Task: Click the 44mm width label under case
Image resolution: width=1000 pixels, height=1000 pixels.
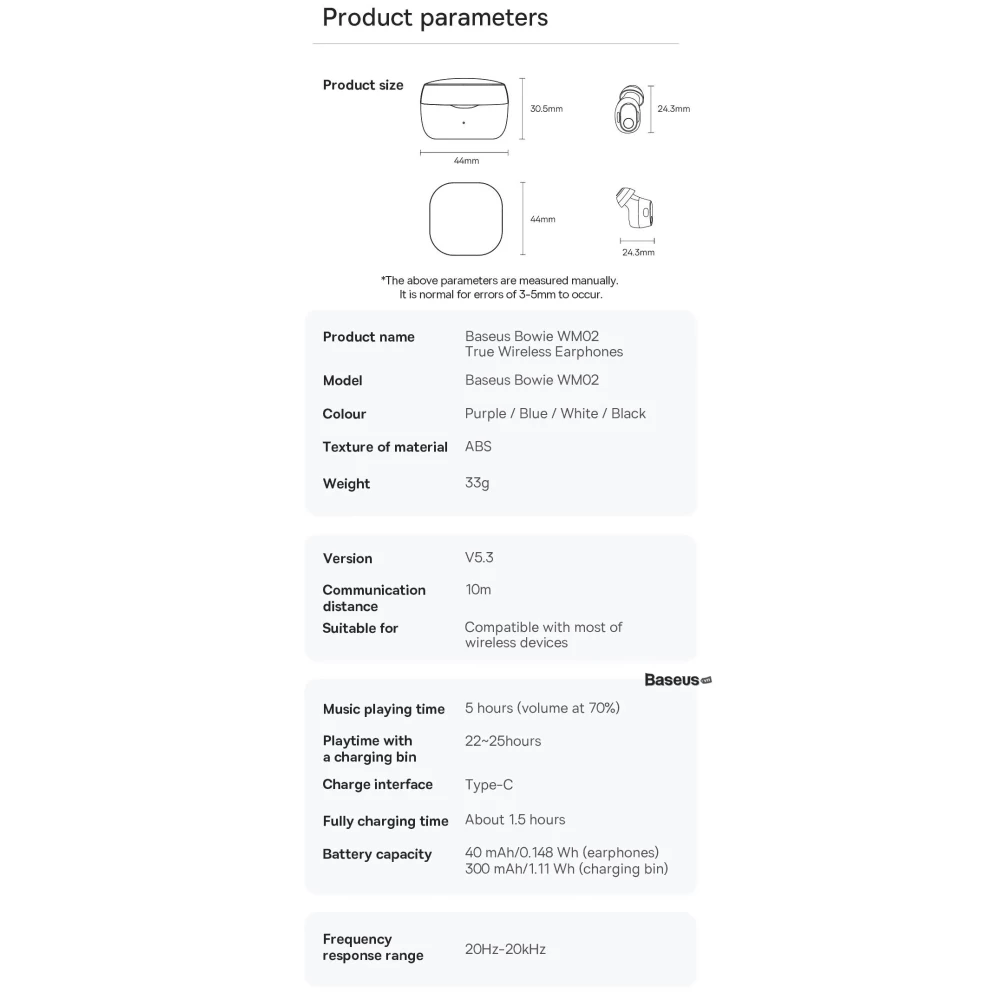Action: (x=466, y=160)
